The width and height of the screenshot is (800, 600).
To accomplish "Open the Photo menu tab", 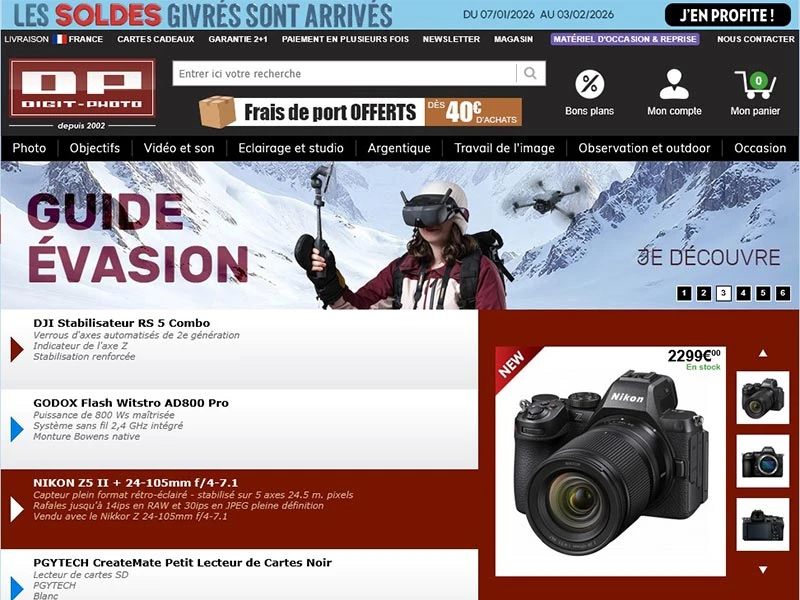I will [29, 147].
